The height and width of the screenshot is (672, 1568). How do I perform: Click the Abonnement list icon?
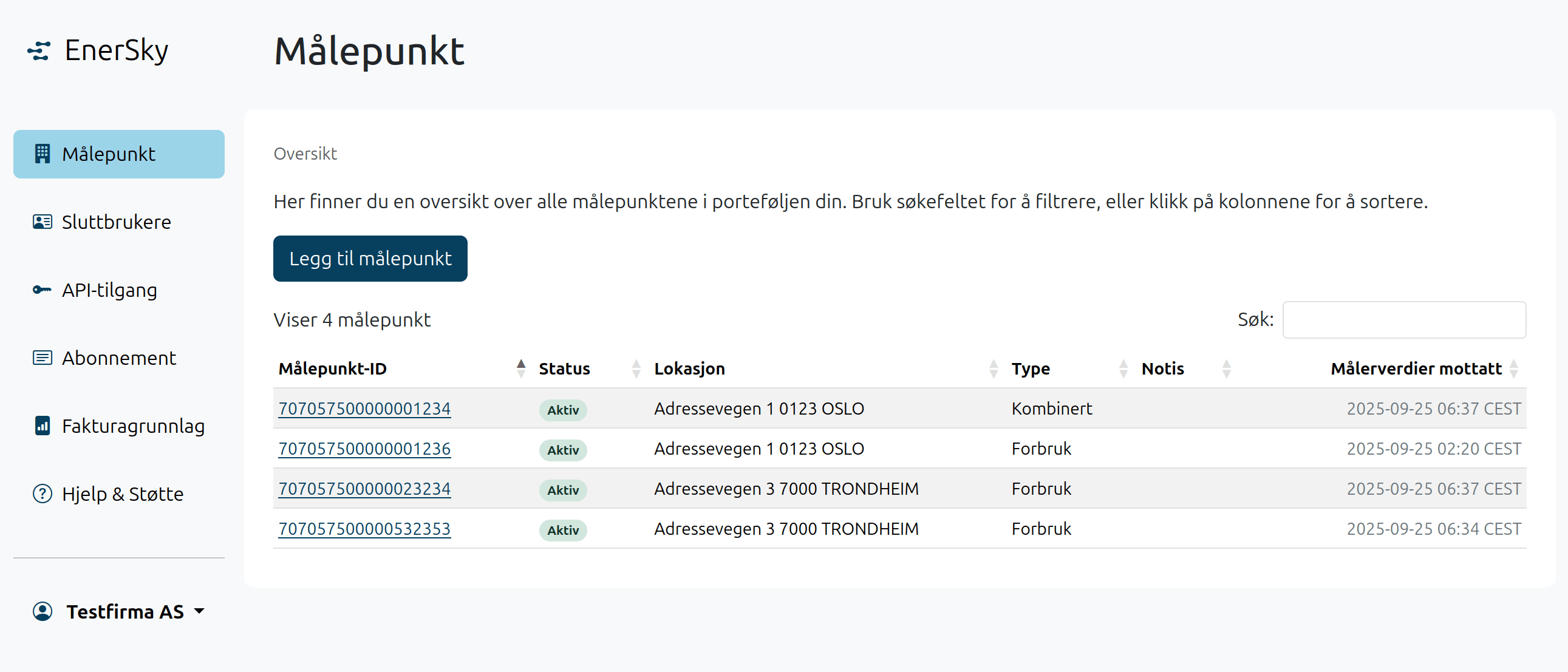[x=42, y=358]
